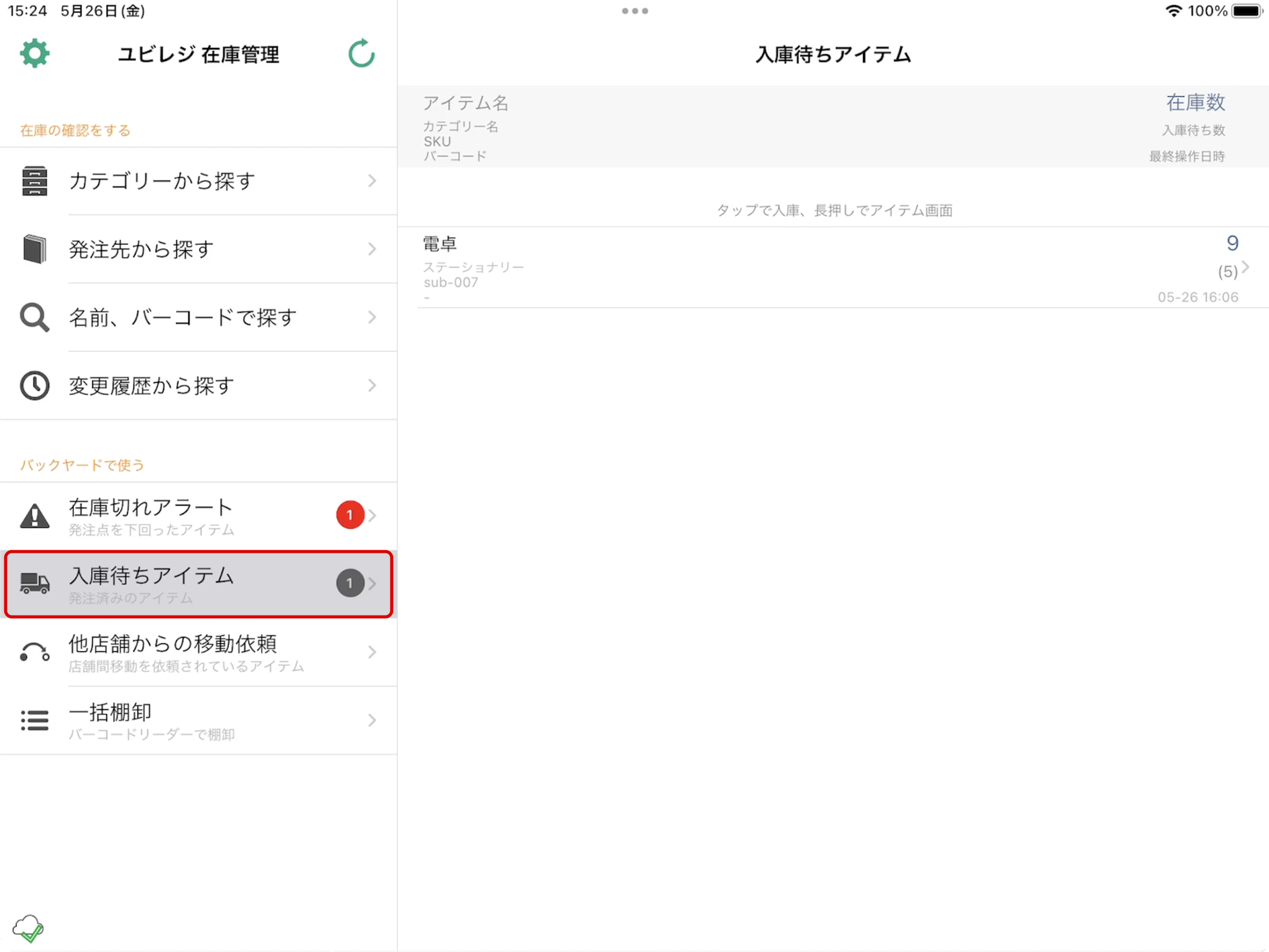Tap the magnifier icon for 名前、バーコードで探す
The image size is (1269, 952).
tap(34, 318)
